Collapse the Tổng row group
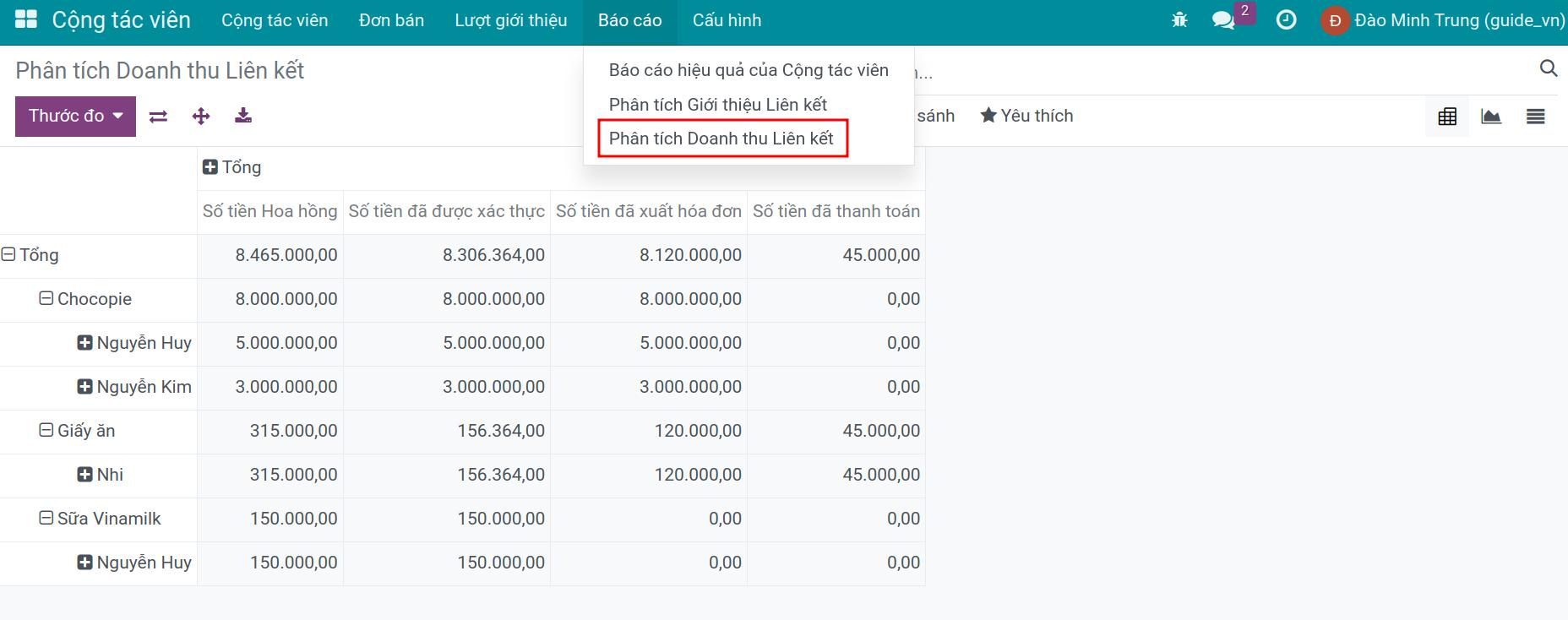This screenshot has width=1568, height=620. tap(30, 255)
